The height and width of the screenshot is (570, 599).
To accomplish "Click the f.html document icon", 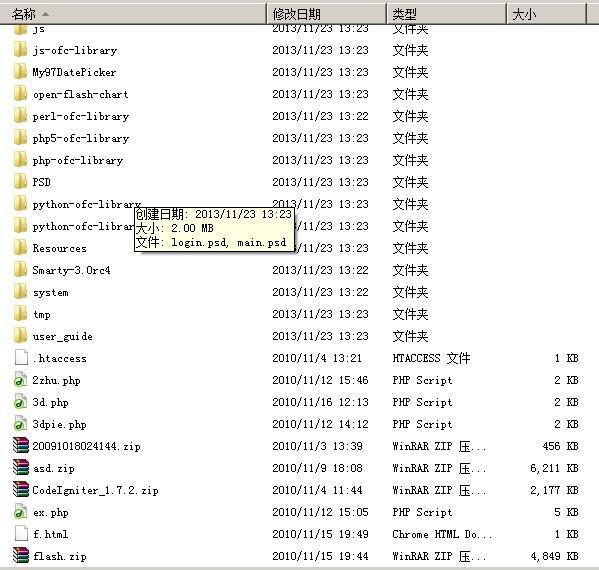I will (x=21, y=534).
